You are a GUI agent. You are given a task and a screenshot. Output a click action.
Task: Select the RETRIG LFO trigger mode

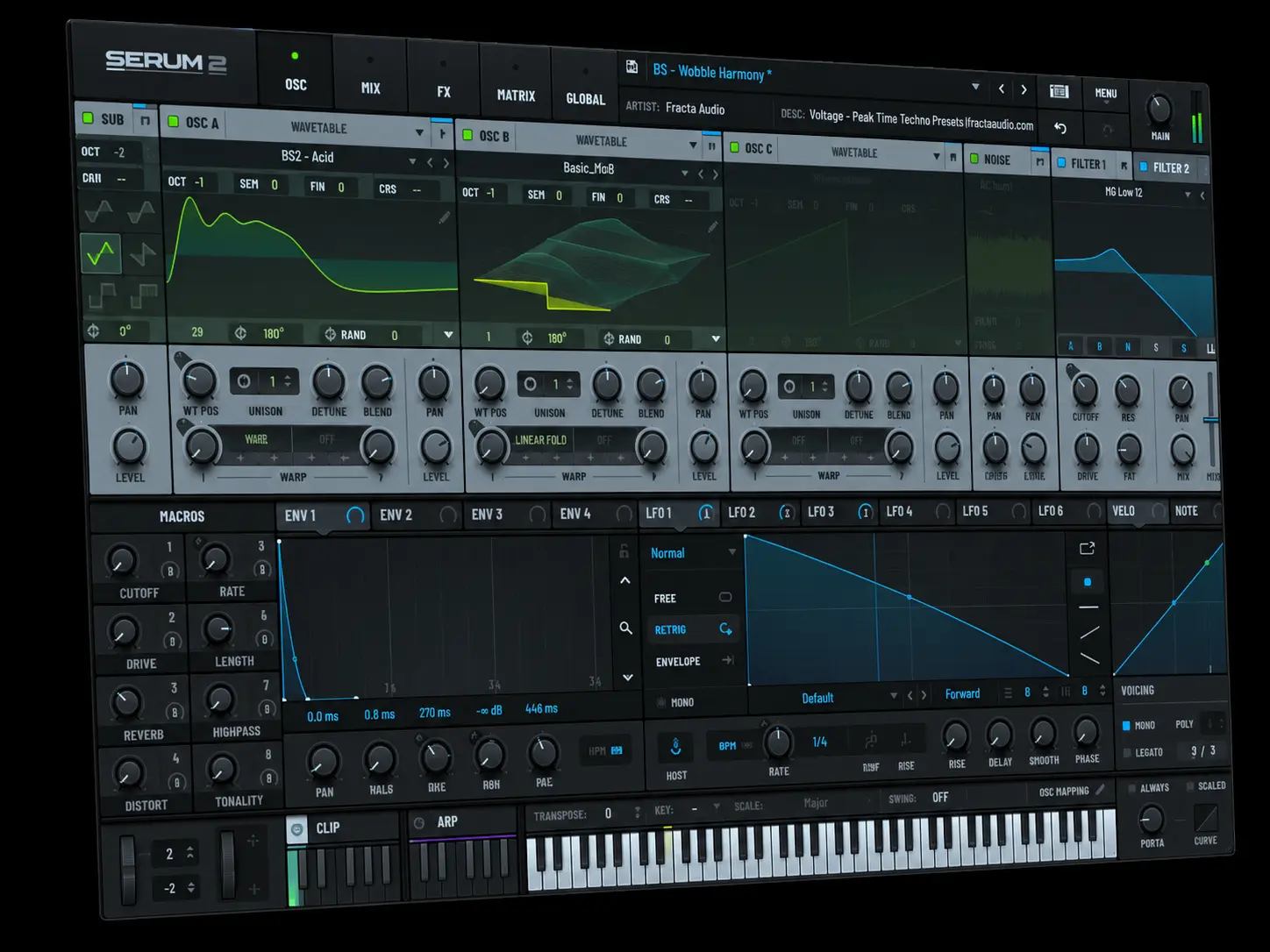pyautogui.click(x=693, y=629)
